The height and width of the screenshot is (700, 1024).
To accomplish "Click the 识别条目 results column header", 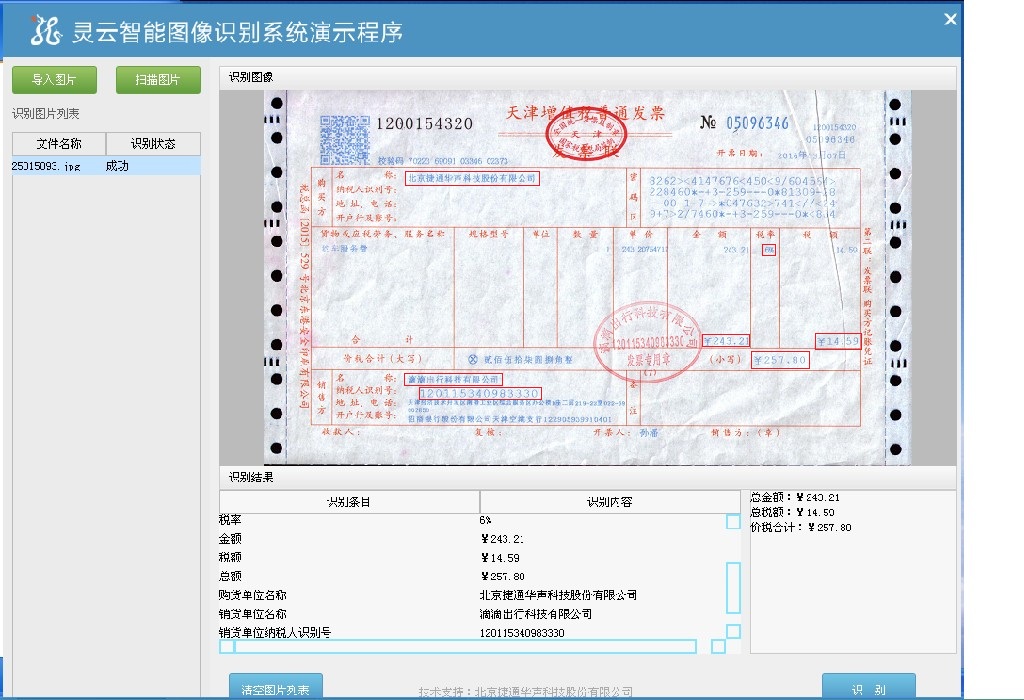I will pos(349,502).
